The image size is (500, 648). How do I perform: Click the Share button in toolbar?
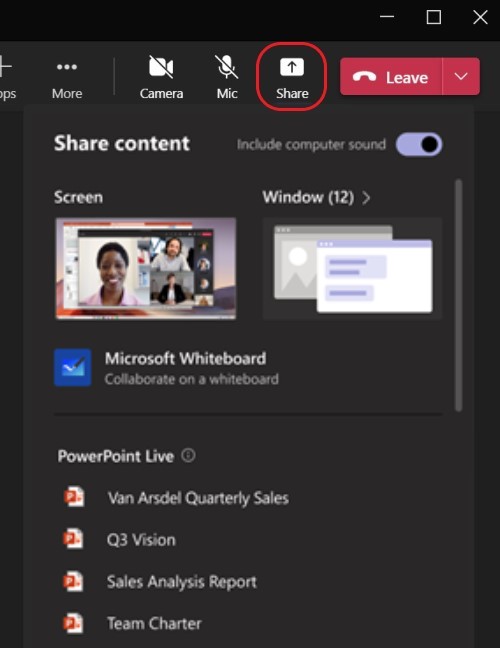(x=292, y=78)
